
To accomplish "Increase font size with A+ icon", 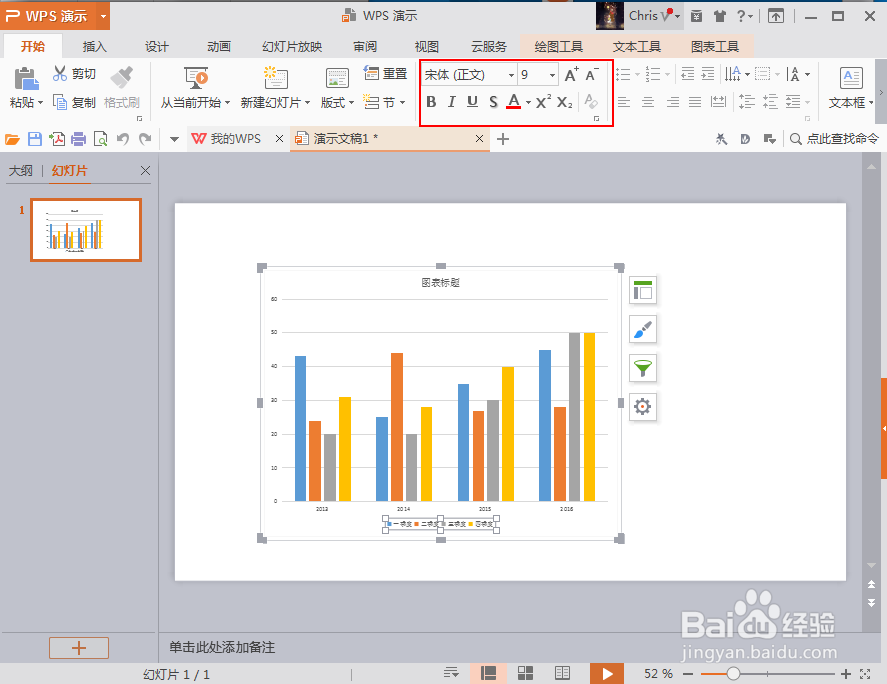I will coord(571,74).
